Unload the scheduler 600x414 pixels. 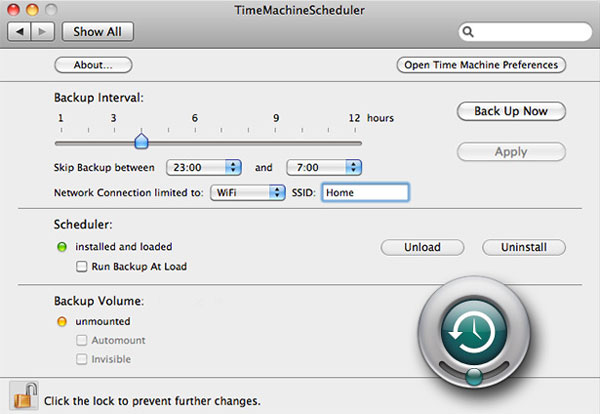coord(422,247)
